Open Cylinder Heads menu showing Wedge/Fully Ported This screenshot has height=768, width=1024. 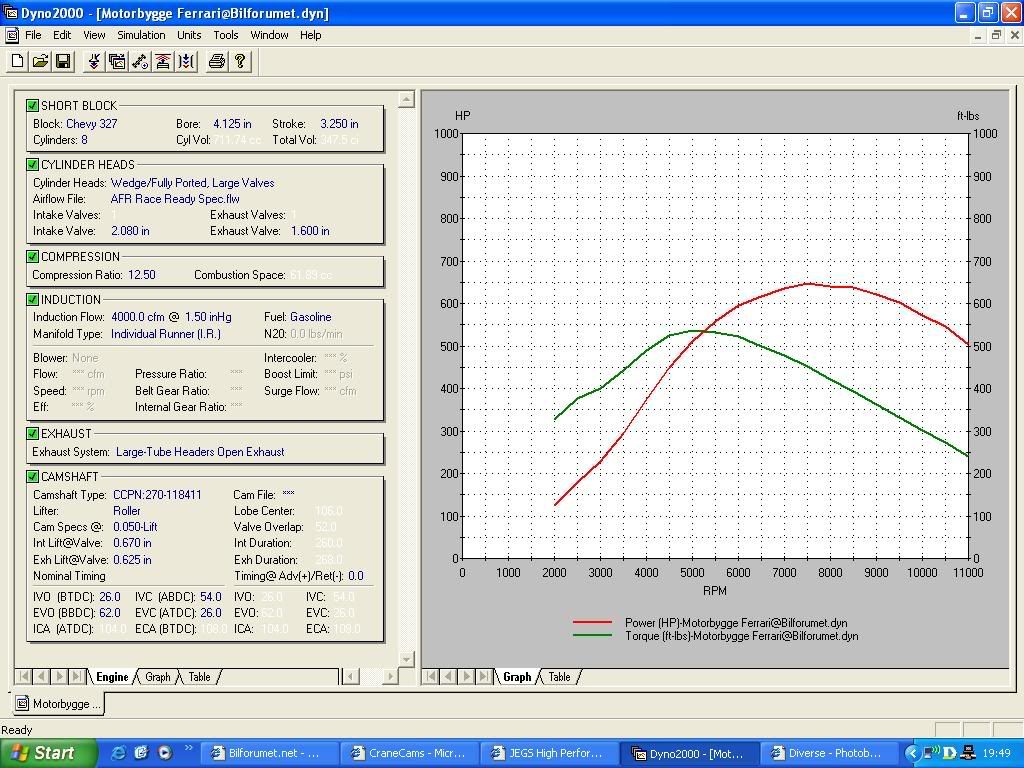point(192,183)
